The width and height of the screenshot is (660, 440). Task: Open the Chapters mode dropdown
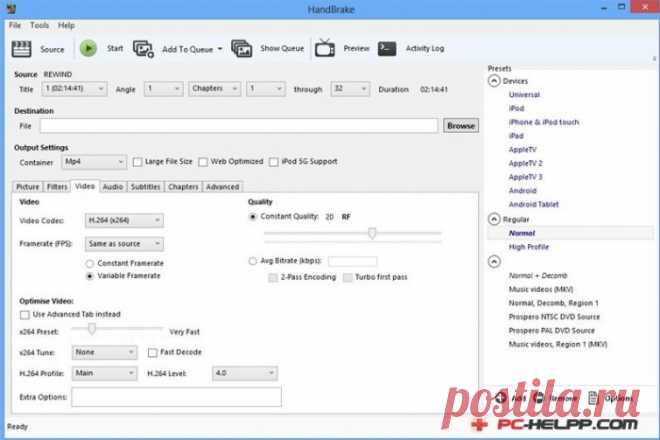[x=215, y=89]
